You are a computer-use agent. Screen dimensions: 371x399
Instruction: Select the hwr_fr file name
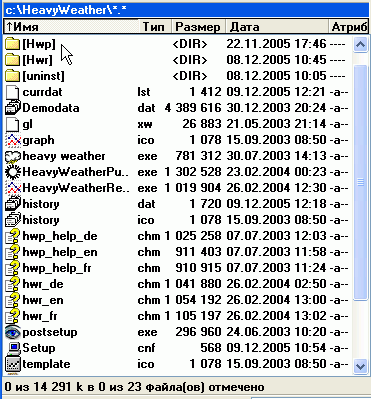(x=40, y=317)
